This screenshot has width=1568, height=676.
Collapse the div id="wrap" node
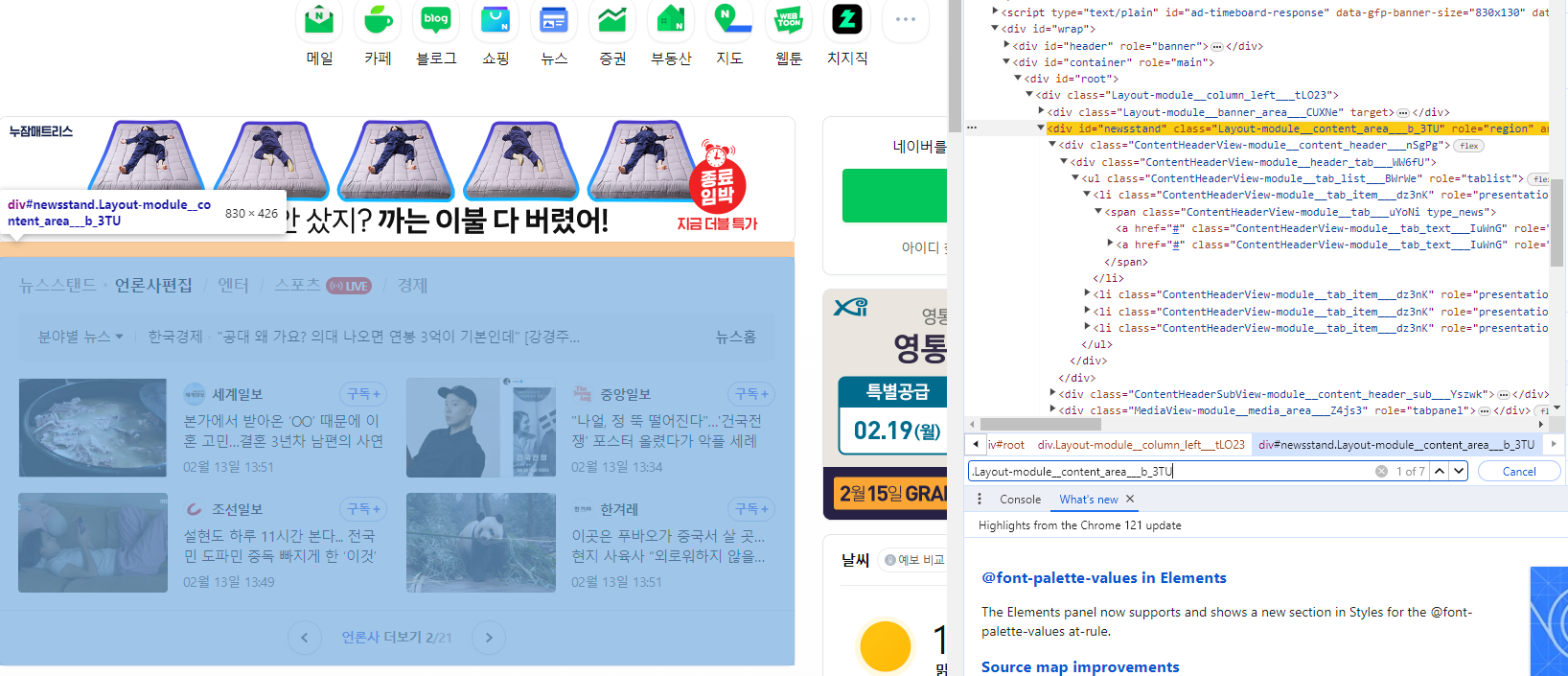coord(995,29)
